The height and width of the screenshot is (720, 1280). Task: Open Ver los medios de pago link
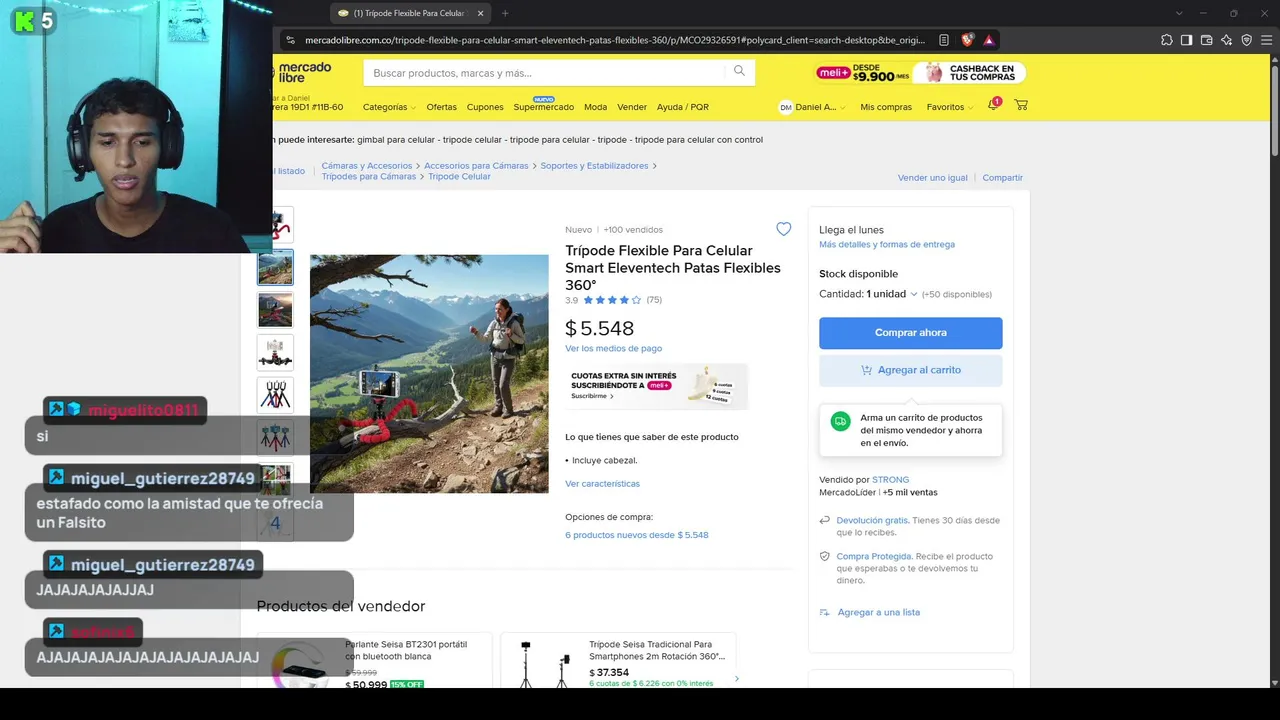pyautogui.click(x=613, y=348)
